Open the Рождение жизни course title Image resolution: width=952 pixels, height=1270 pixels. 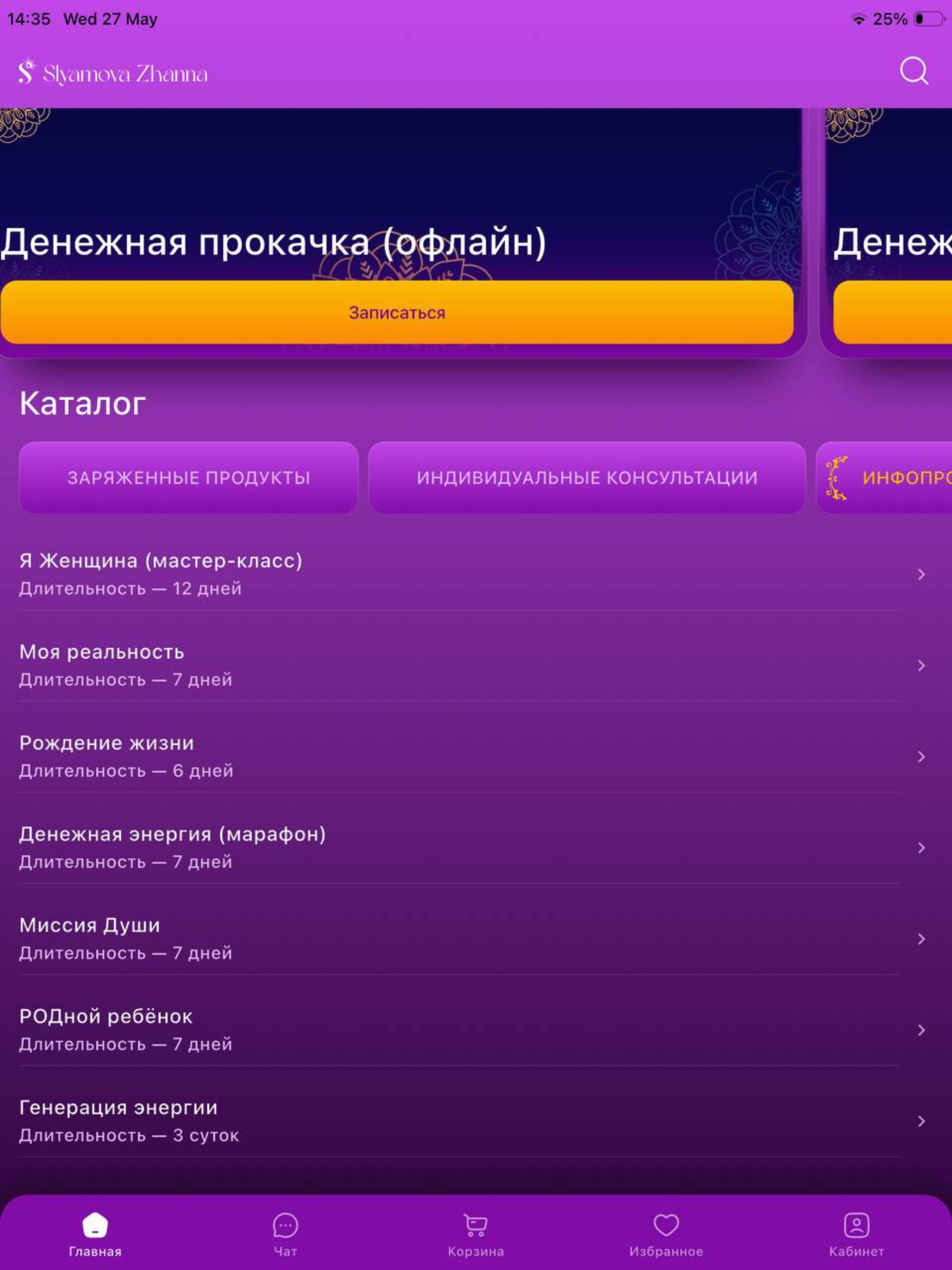coord(107,743)
